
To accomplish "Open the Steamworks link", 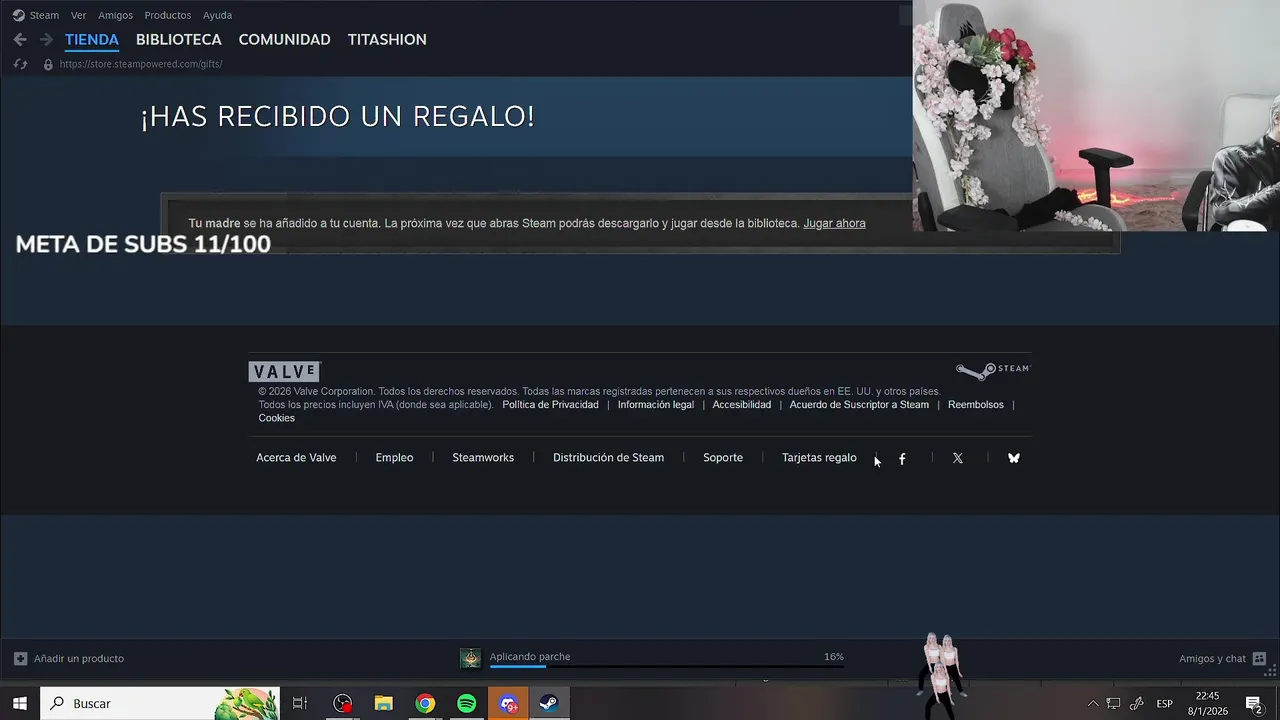I will (x=483, y=458).
